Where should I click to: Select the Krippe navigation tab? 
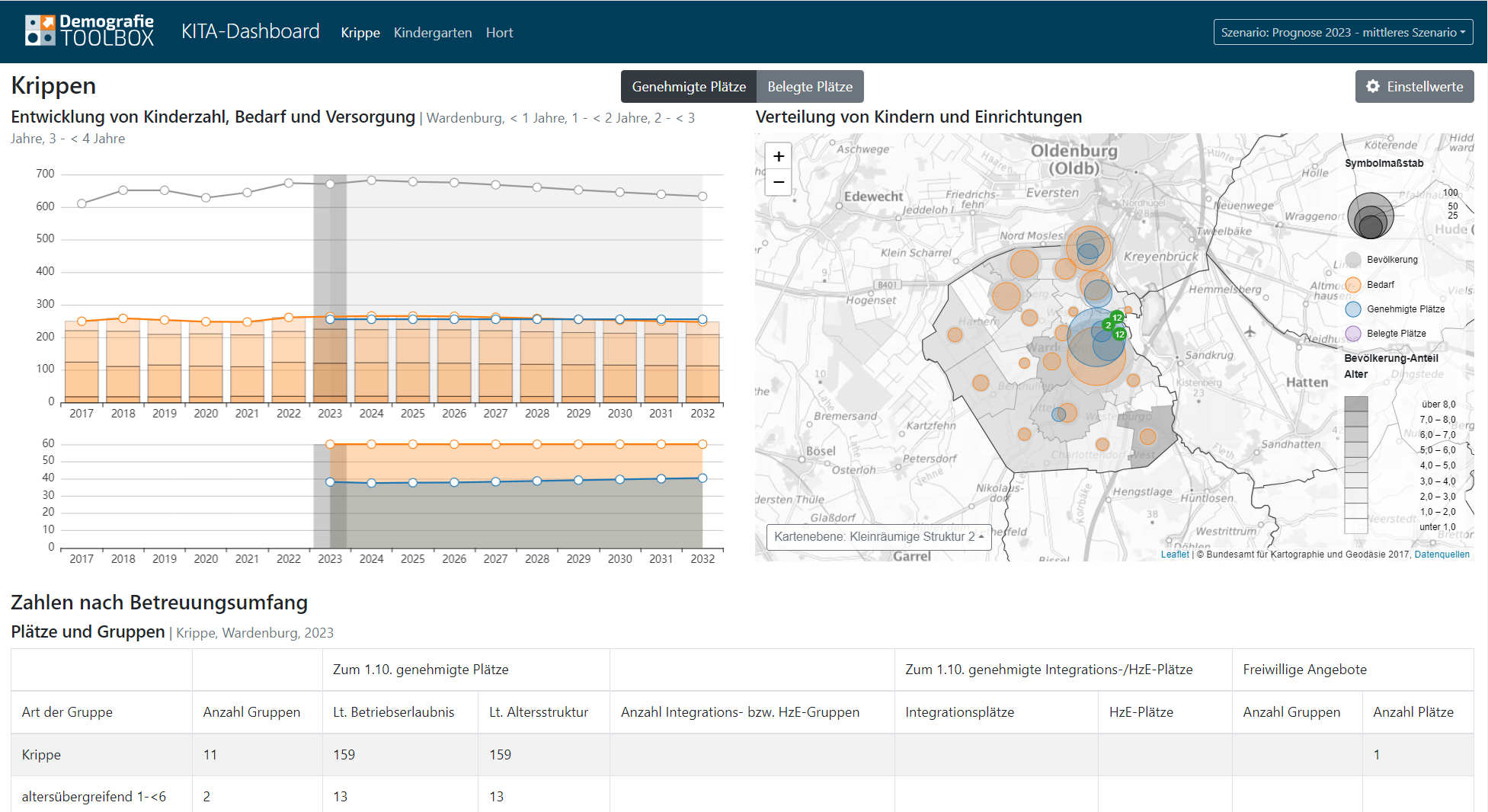click(x=360, y=33)
